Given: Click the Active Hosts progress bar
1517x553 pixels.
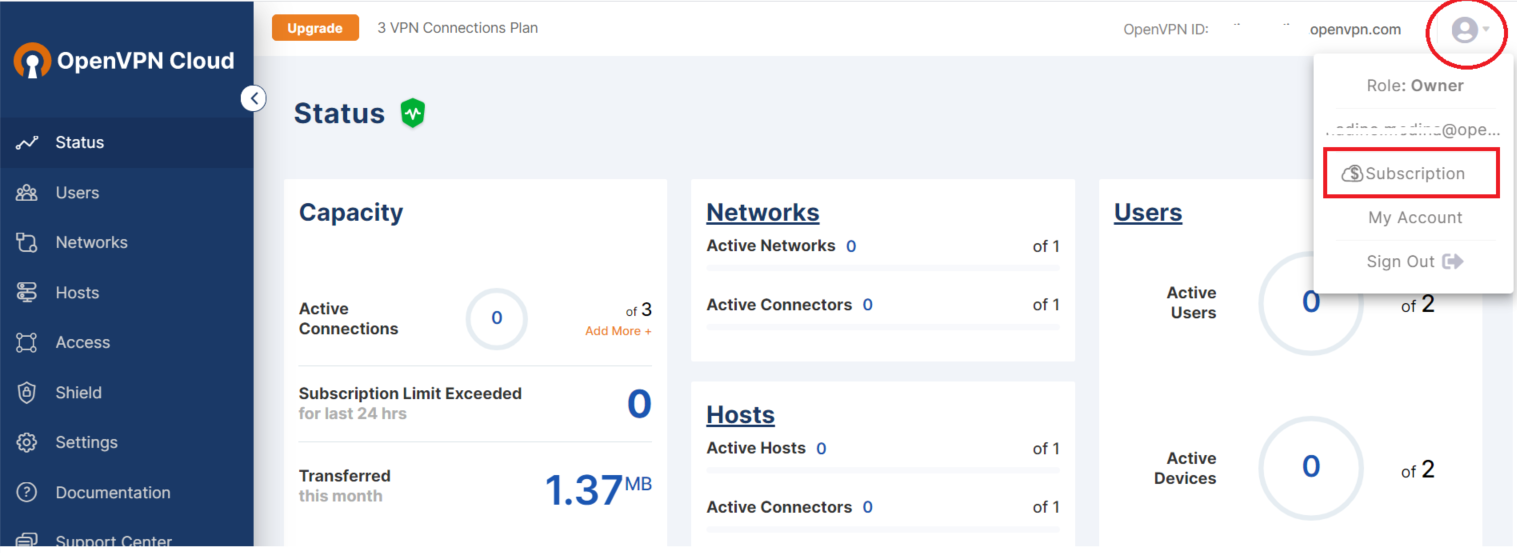Looking at the screenshot, I should tap(883, 471).
